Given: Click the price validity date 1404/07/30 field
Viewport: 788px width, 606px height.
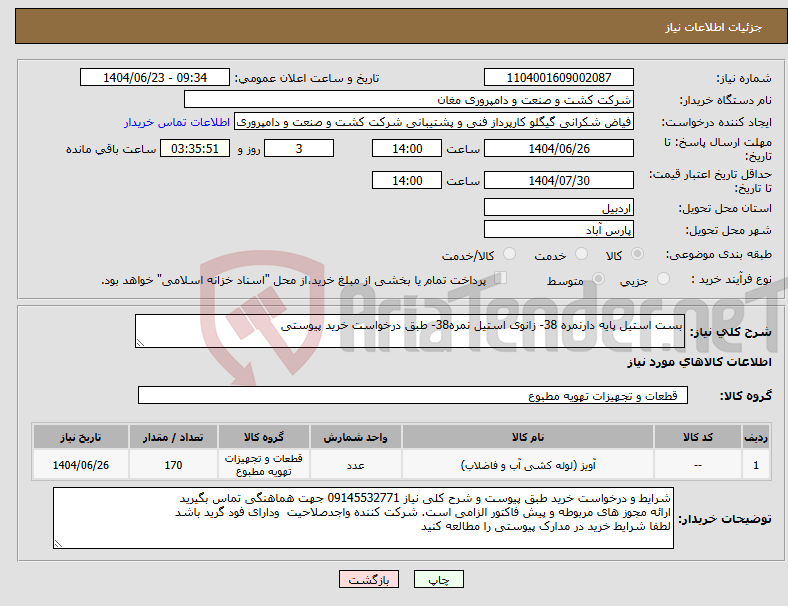Looking at the screenshot, I should tap(559, 180).
